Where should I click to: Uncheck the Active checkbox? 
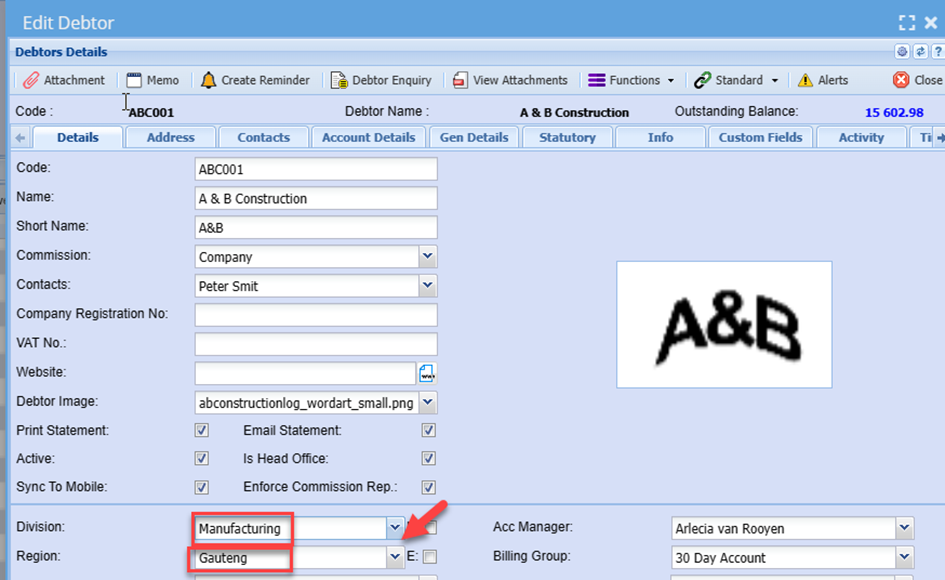click(x=202, y=459)
